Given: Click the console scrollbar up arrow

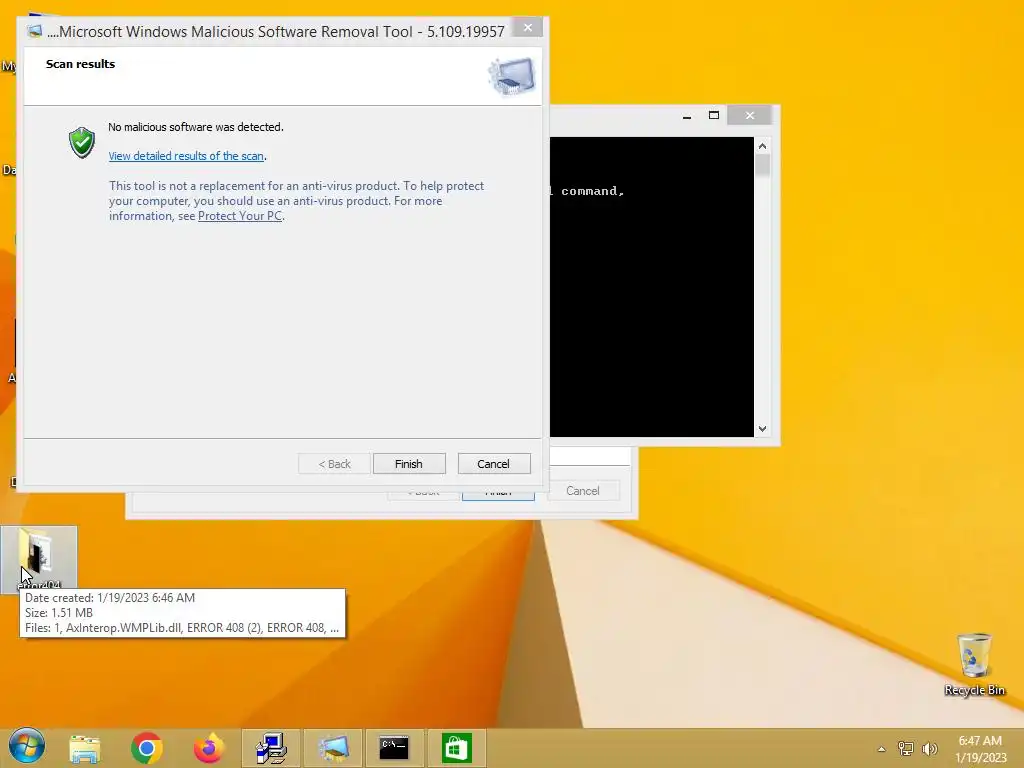Looking at the screenshot, I should coord(762,146).
